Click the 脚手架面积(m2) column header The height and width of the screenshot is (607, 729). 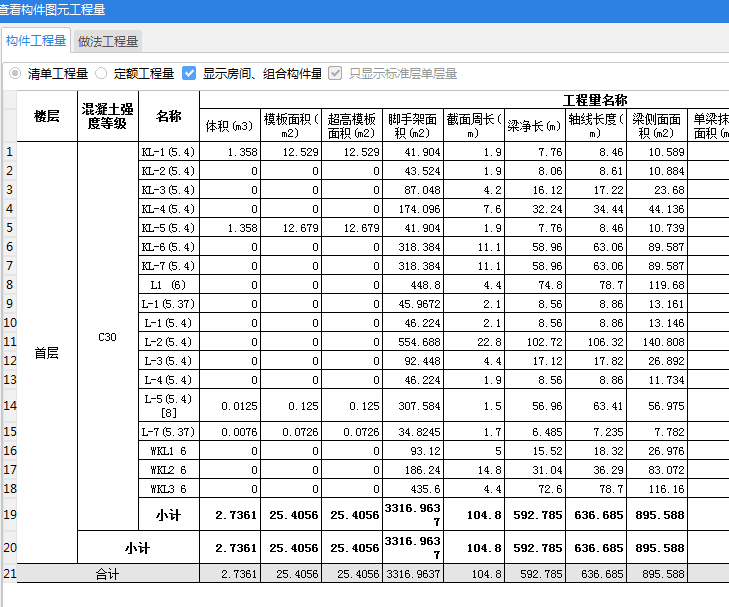coord(412,125)
